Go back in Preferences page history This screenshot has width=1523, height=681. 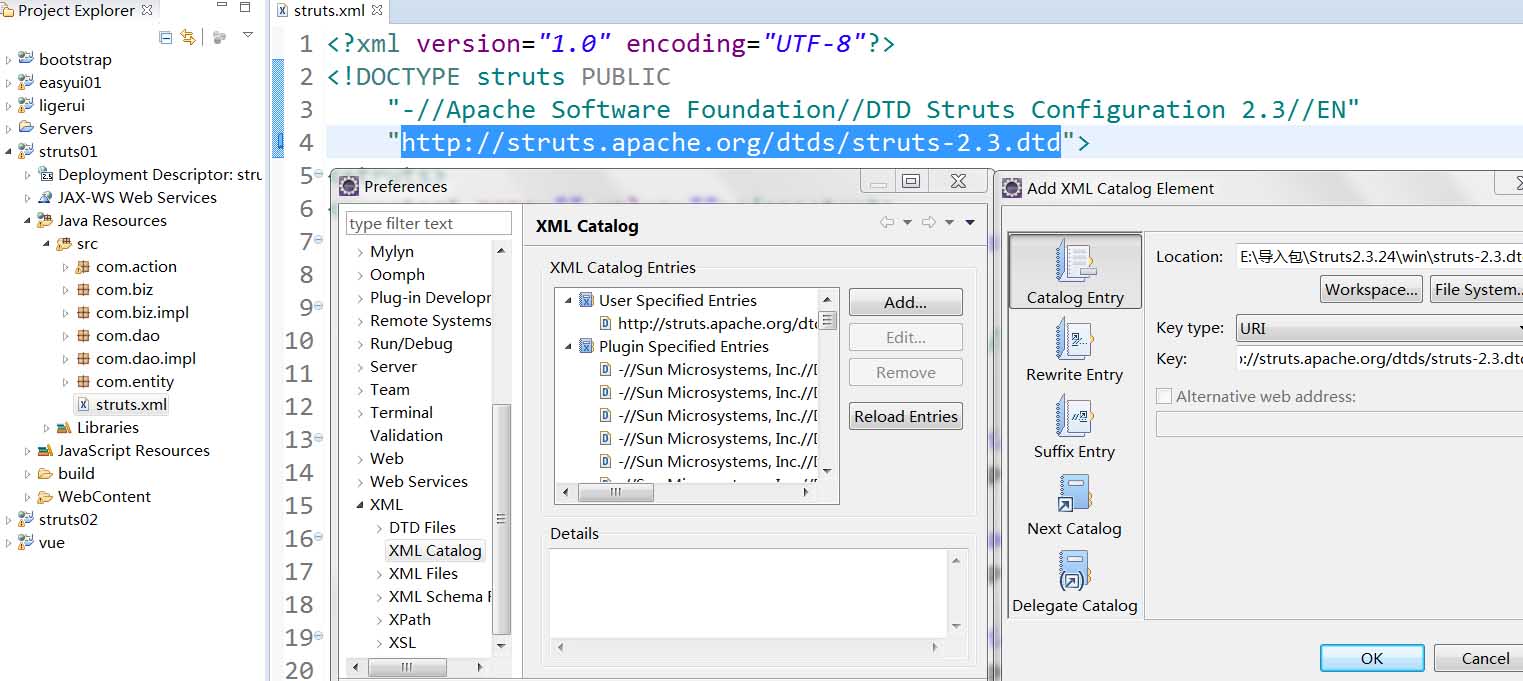(x=887, y=223)
